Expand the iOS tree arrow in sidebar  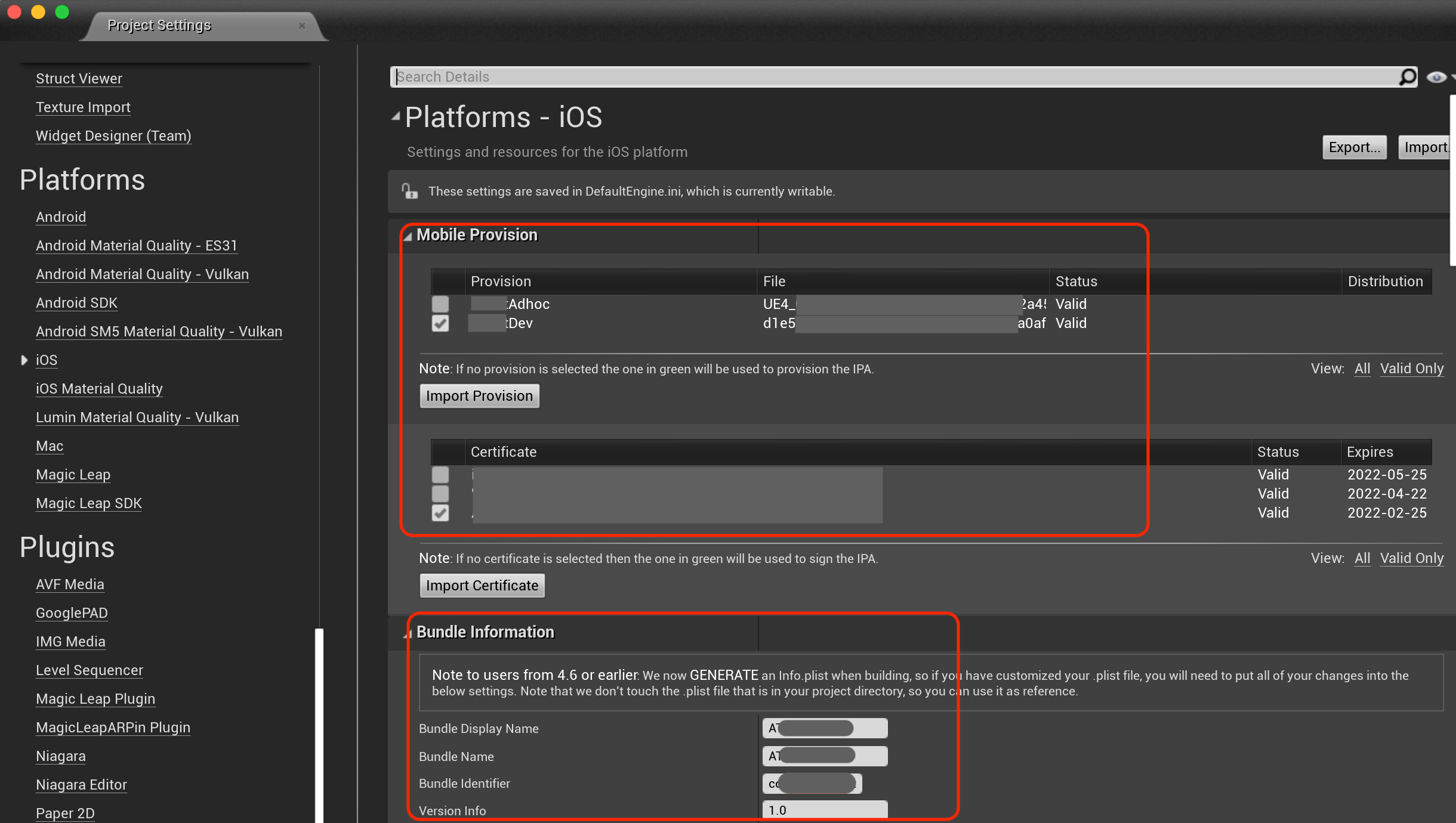[x=24, y=360]
